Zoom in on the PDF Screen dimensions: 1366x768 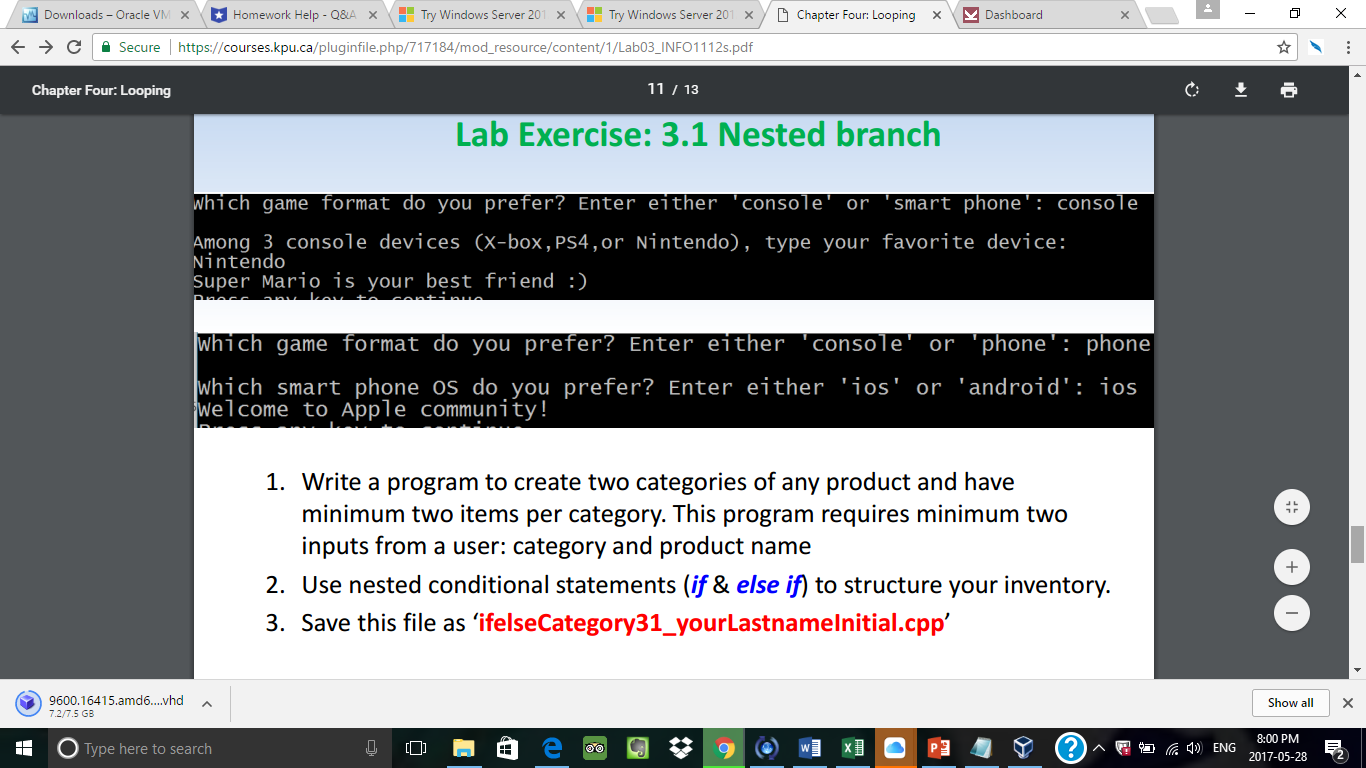tap(1291, 568)
